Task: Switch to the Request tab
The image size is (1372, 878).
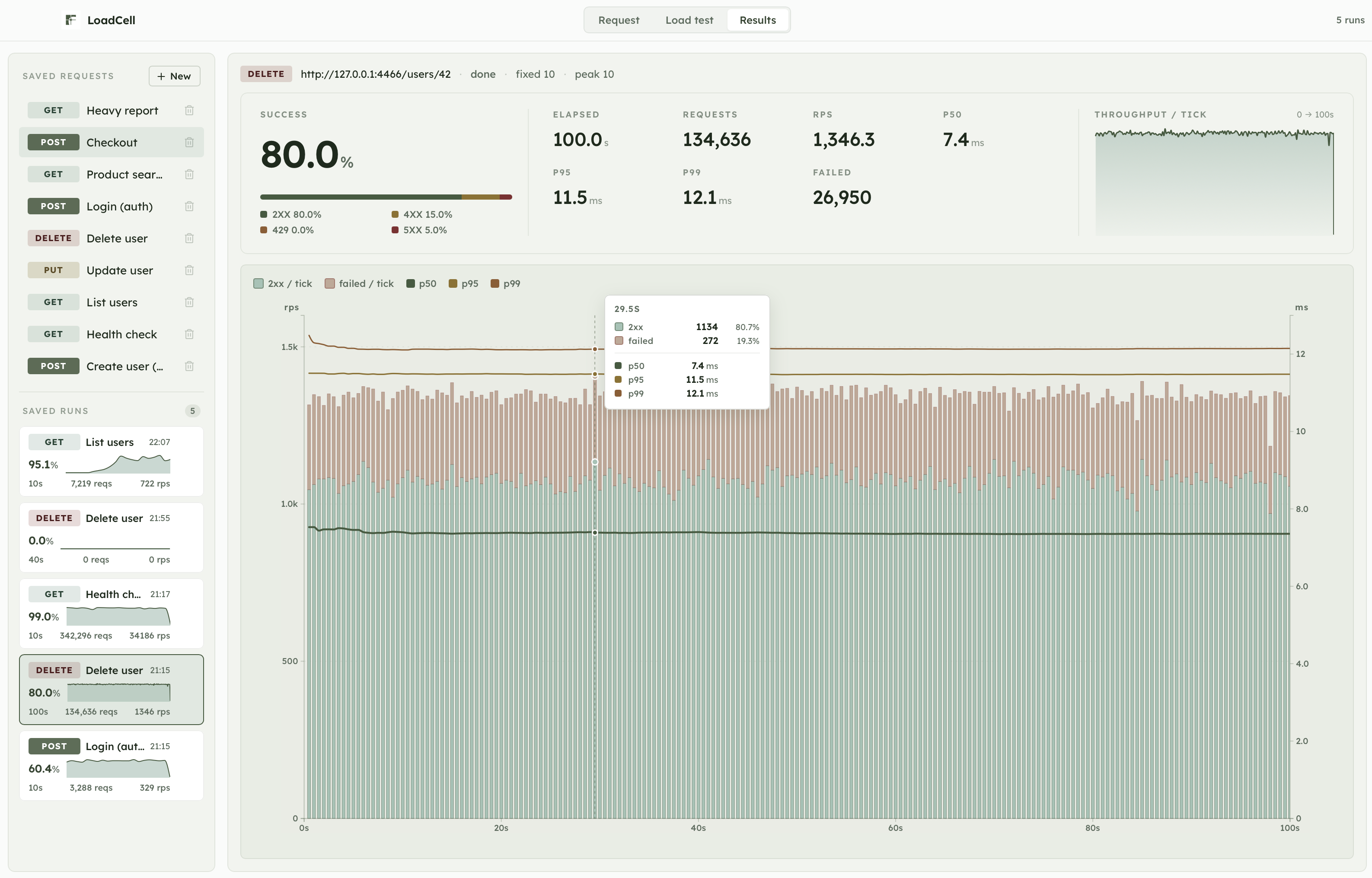Action: pyautogui.click(x=619, y=20)
